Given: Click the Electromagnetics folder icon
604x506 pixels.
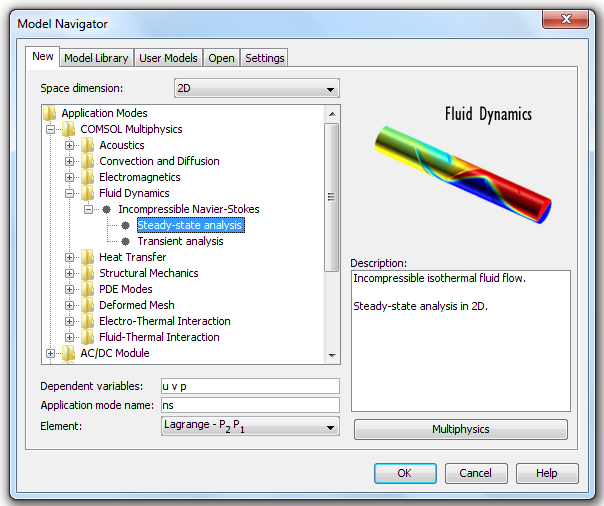Looking at the screenshot, I should pos(87,177).
